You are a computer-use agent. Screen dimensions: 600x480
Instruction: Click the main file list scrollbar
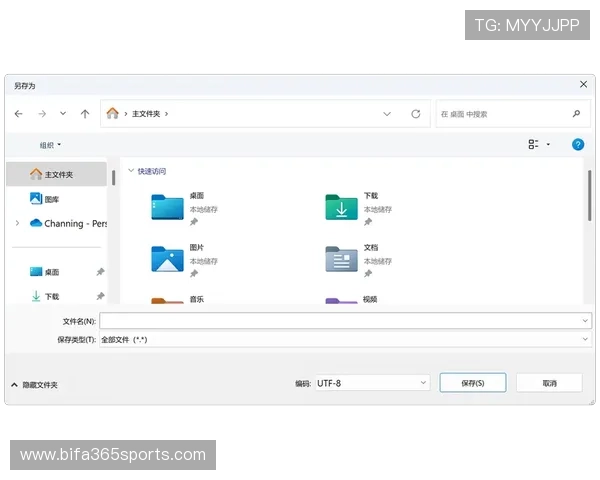tap(589, 195)
